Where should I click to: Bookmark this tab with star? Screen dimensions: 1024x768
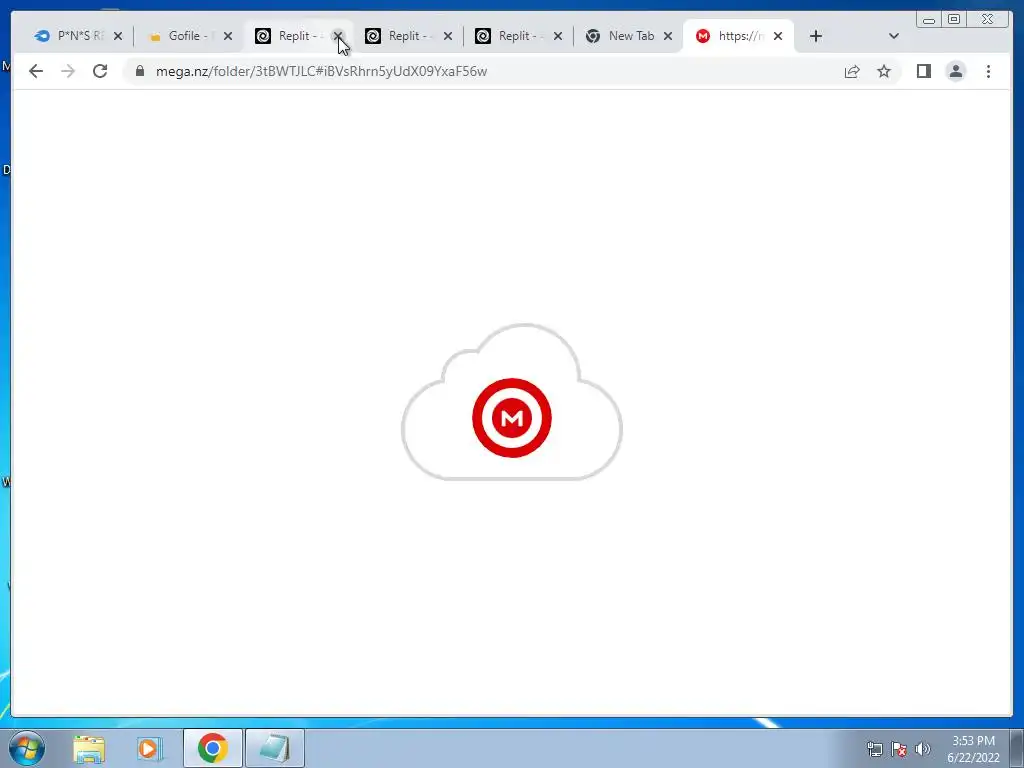tap(884, 71)
